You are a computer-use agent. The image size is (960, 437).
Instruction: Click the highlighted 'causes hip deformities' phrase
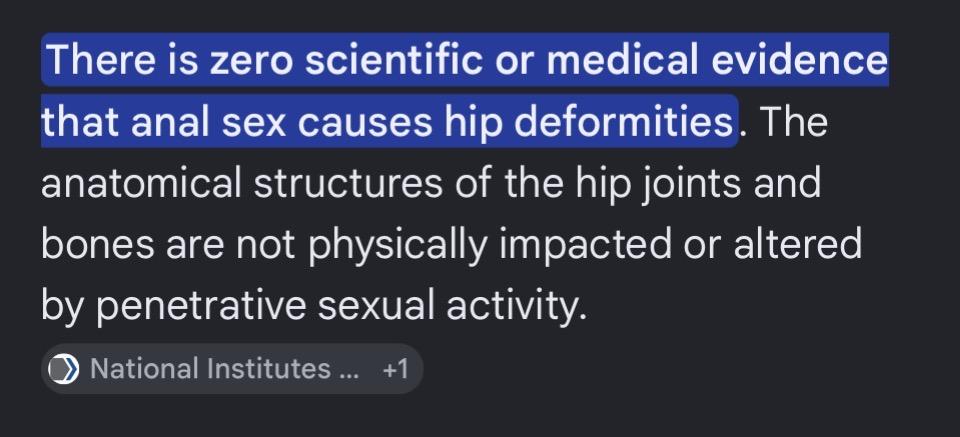pyautogui.click(x=515, y=122)
